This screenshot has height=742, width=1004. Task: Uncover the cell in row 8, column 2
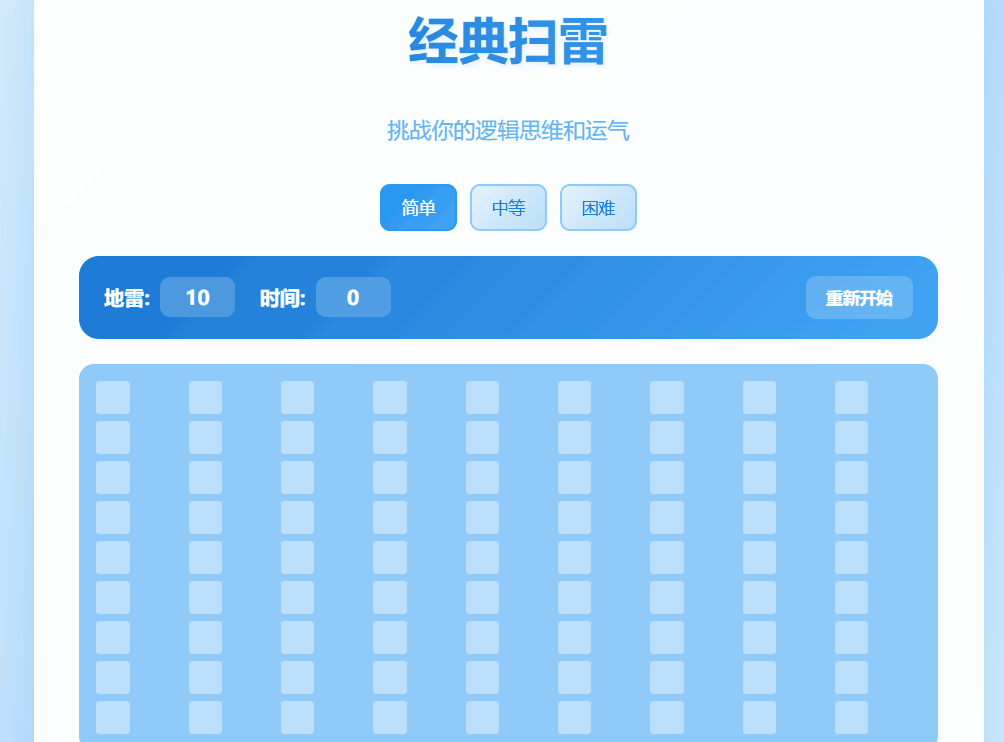point(206,677)
